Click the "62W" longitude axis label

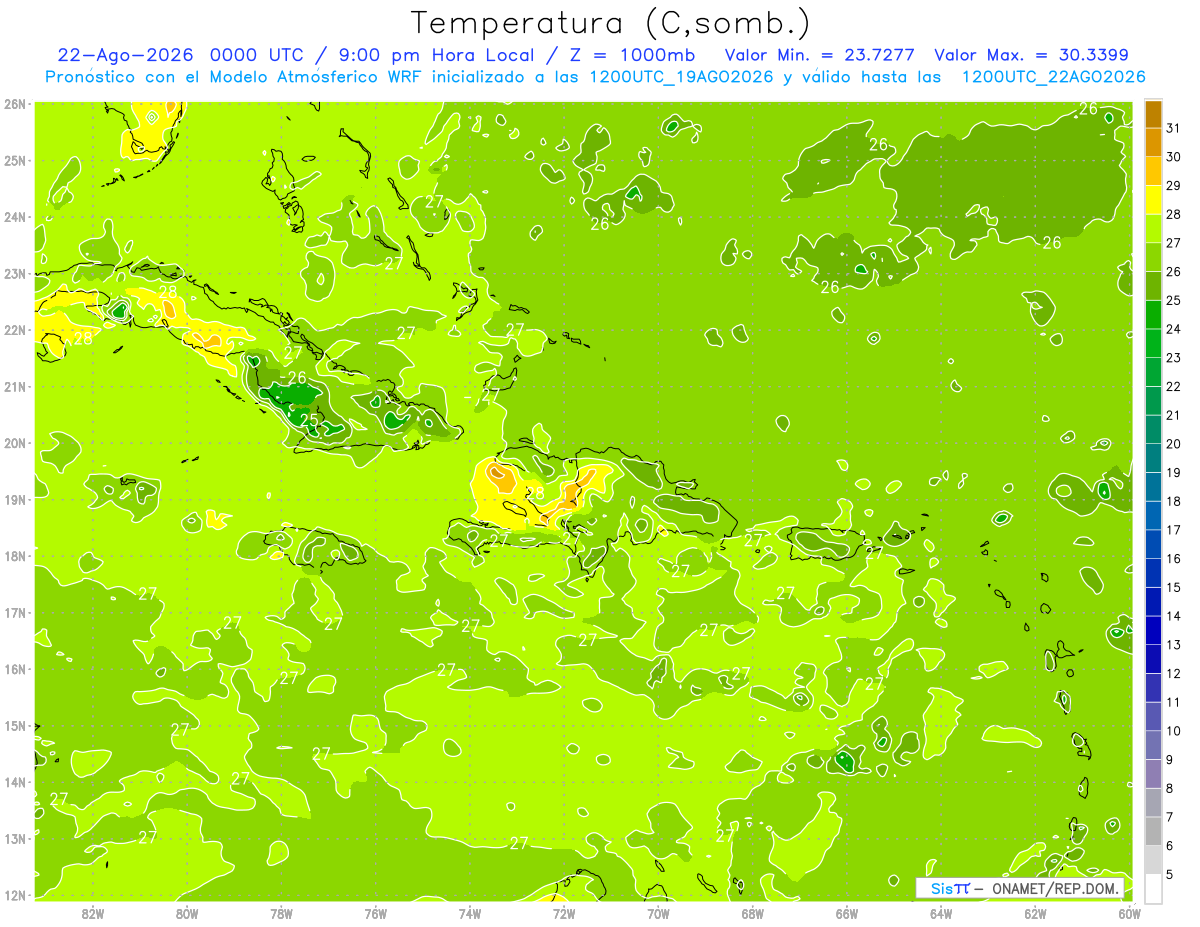click(1035, 913)
